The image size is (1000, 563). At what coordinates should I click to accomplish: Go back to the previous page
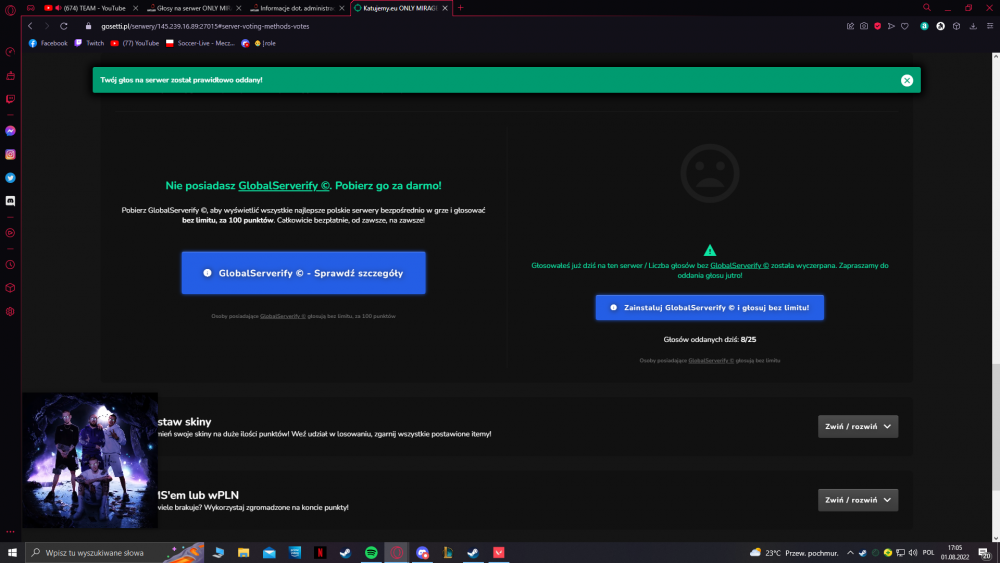(x=30, y=26)
